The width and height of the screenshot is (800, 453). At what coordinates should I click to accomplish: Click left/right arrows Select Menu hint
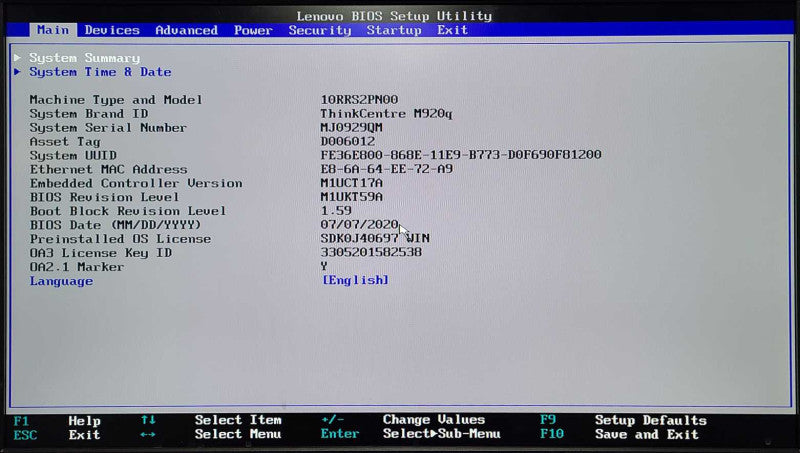pyautogui.click(x=211, y=434)
